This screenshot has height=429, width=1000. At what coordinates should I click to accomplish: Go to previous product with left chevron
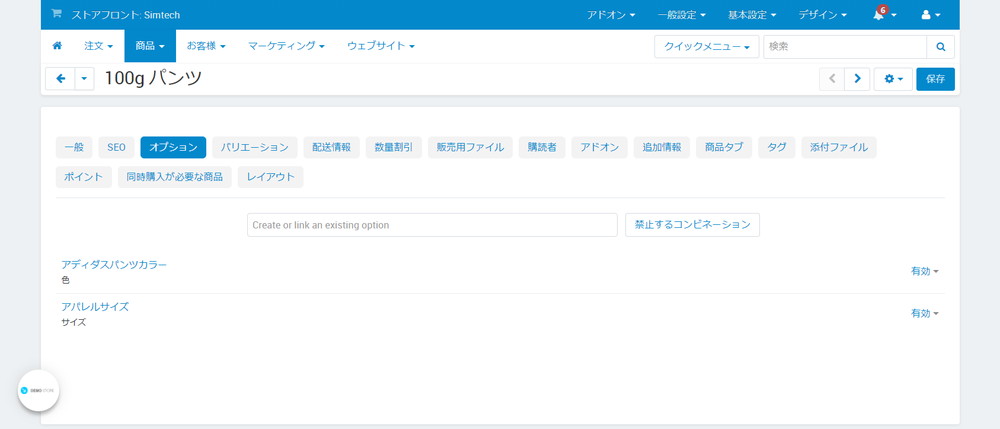832,79
